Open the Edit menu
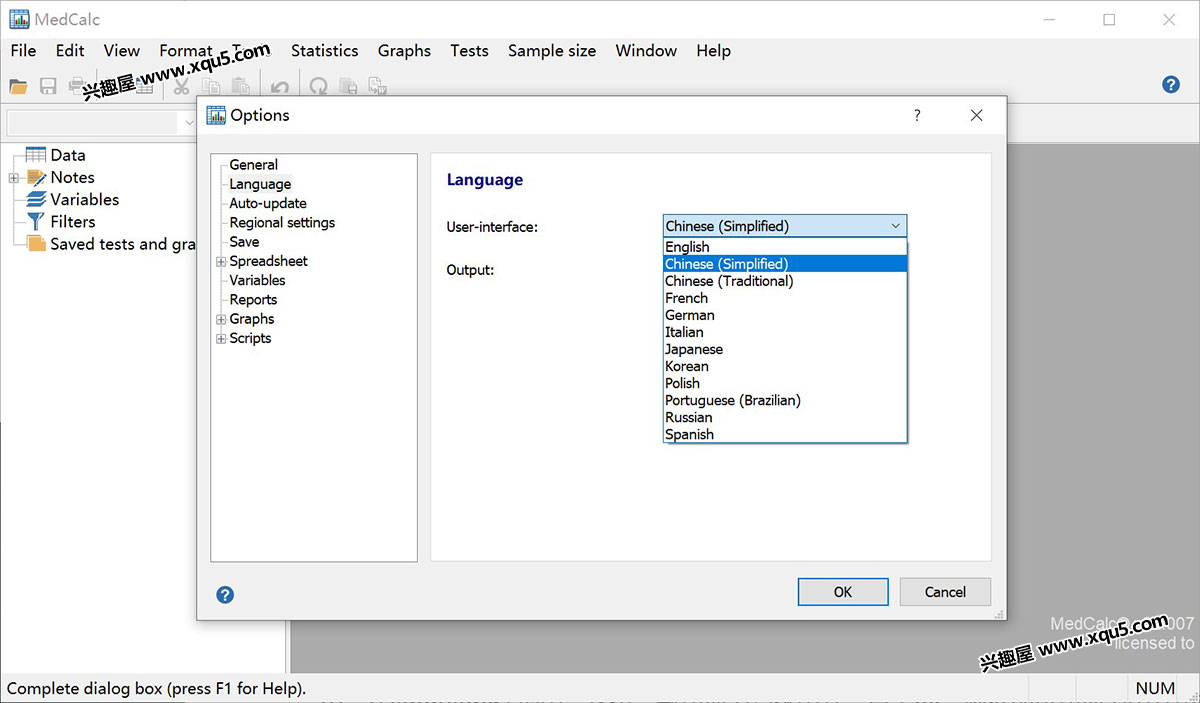 tap(70, 51)
